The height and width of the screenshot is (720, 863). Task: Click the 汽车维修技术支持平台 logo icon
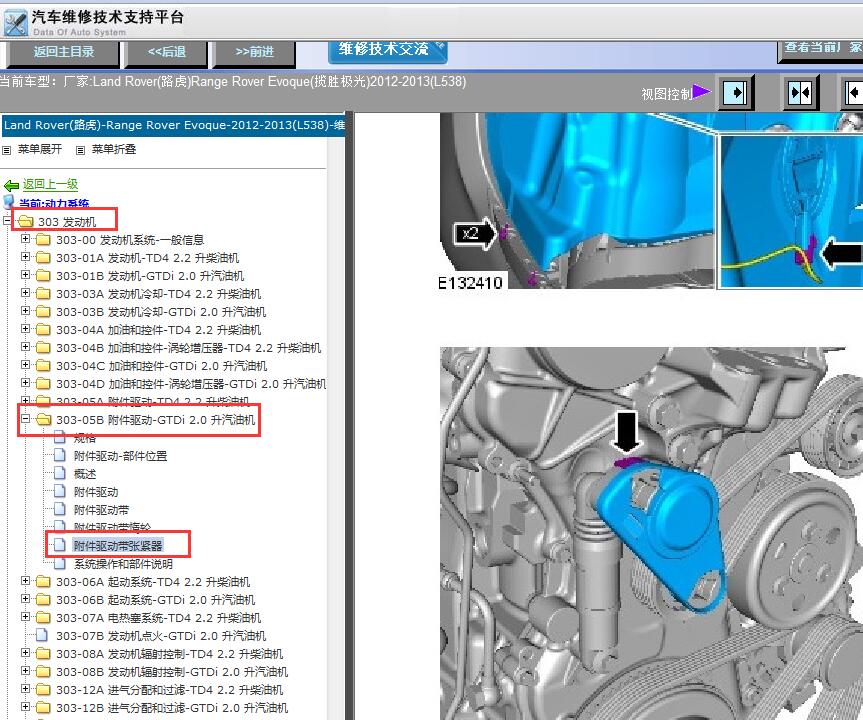tap(15, 23)
